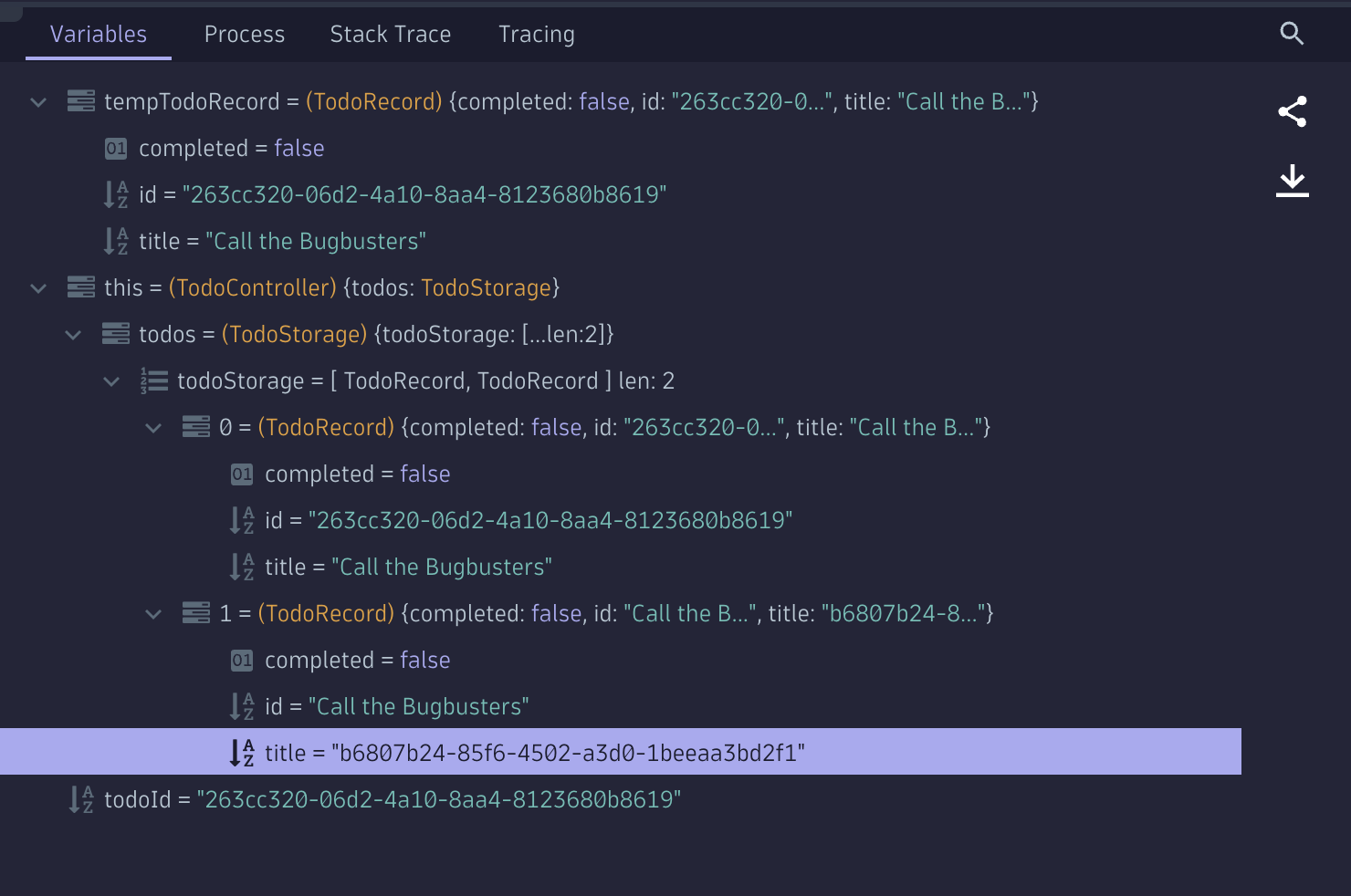Collapse the tempTodoRecord variable node
The width and height of the screenshot is (1351, 896).
click(x=38, y=102)
